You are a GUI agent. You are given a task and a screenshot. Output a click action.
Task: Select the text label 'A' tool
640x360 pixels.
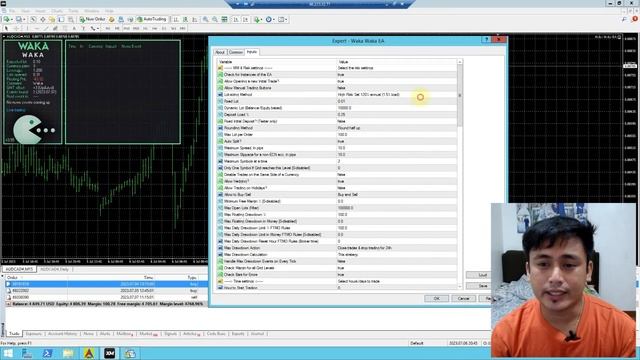tap(74, 28)
